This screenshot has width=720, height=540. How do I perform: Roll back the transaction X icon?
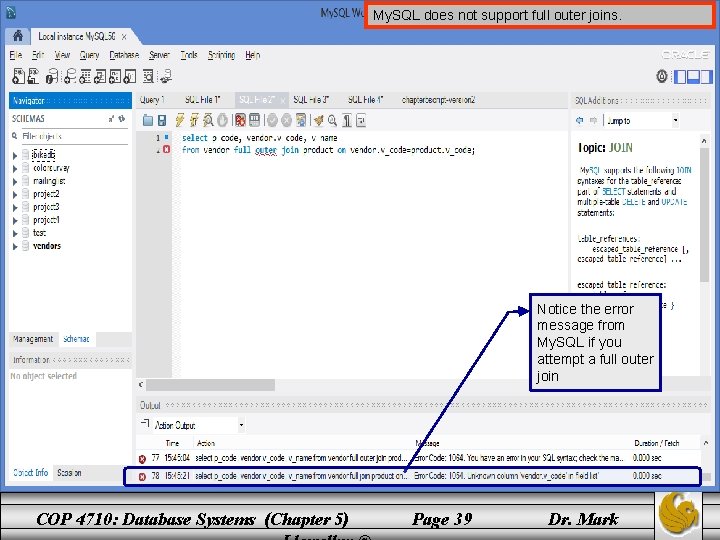click(287, 121)
